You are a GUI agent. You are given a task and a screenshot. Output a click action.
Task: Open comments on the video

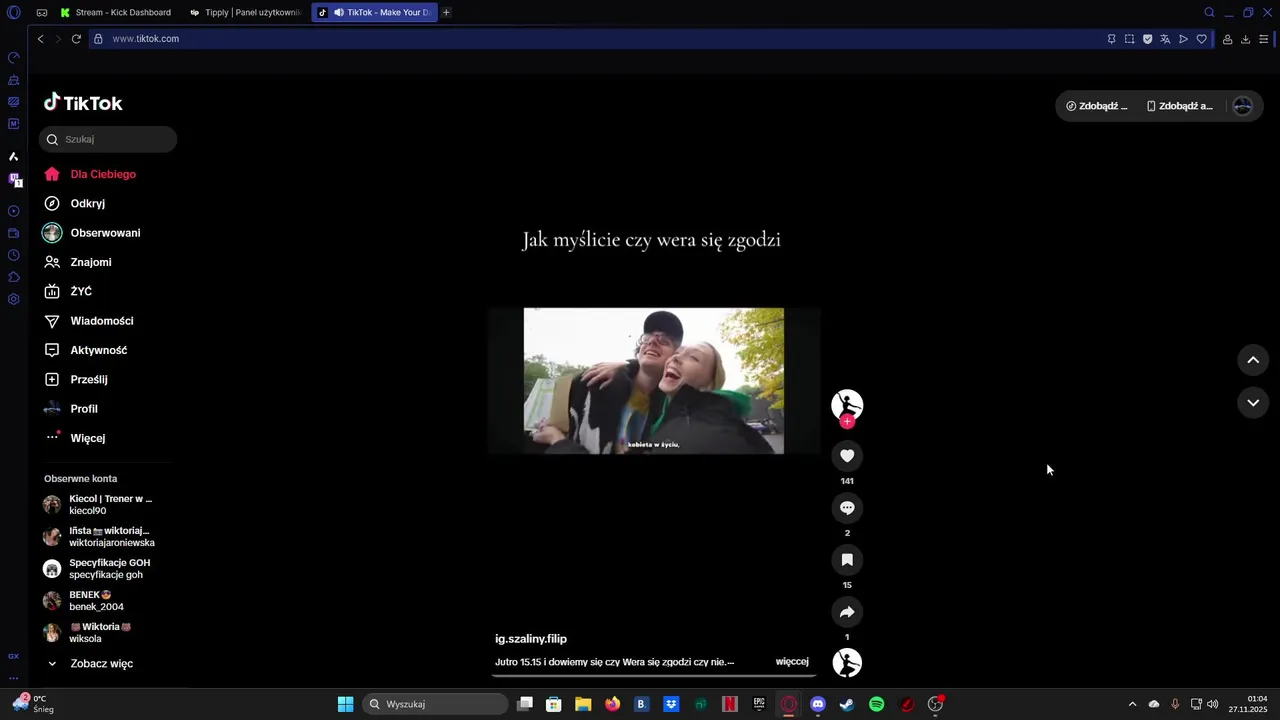[847, 508]
